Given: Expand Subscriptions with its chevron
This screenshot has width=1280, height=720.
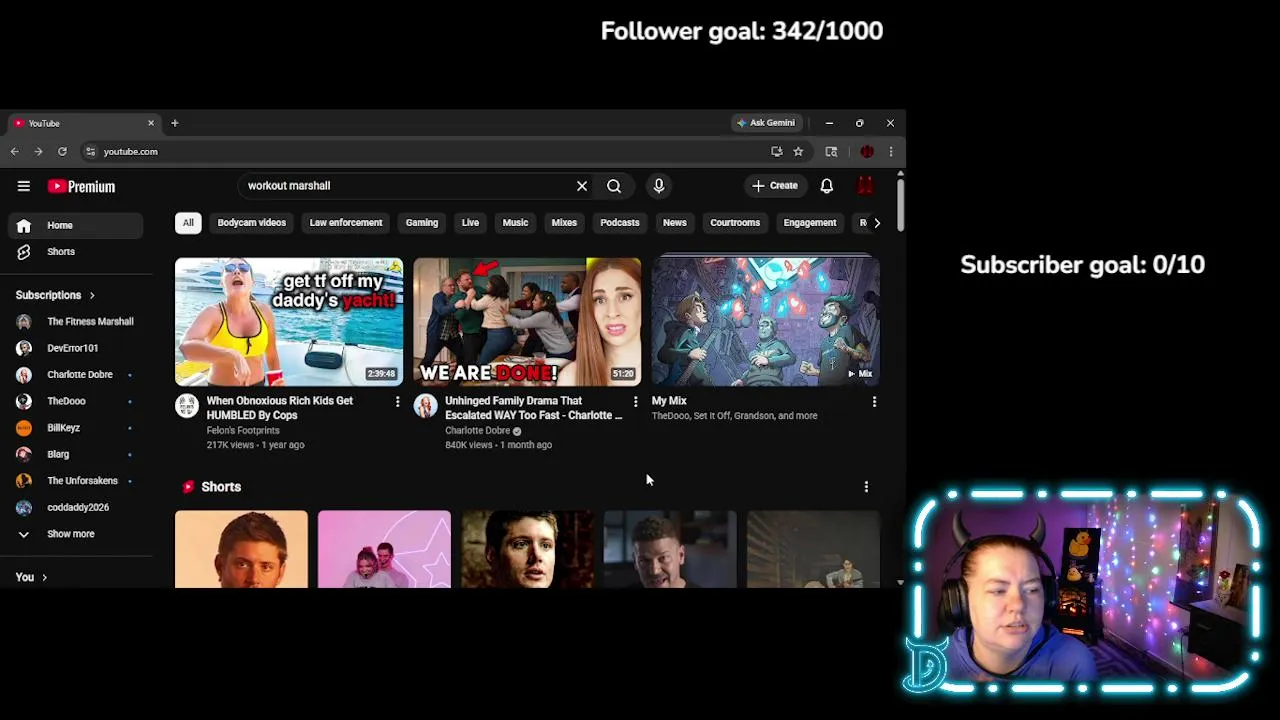Looking at the screenshot, I should [x=92, y=296].
